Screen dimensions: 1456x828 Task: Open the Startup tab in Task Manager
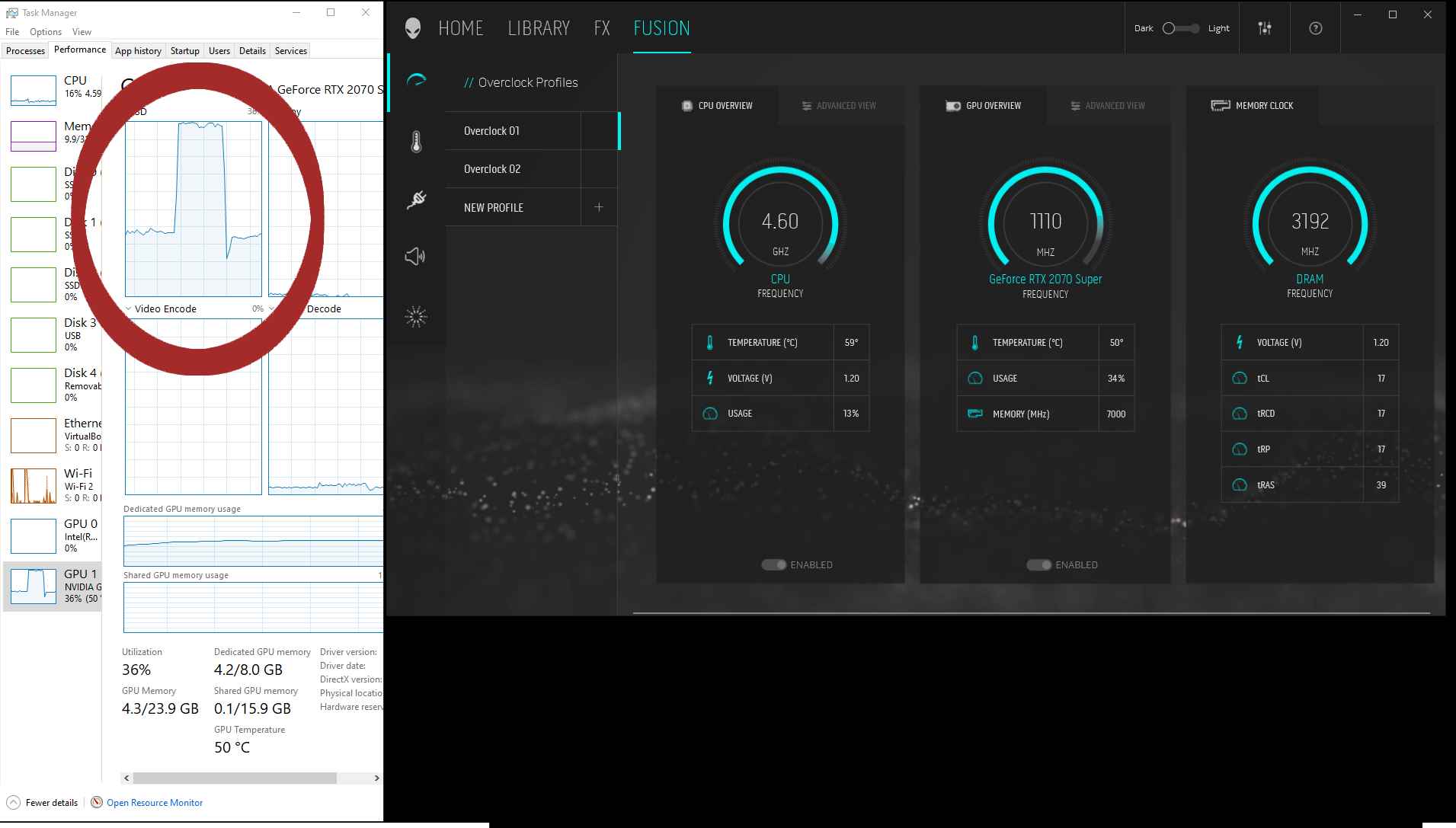pos(184,50)
